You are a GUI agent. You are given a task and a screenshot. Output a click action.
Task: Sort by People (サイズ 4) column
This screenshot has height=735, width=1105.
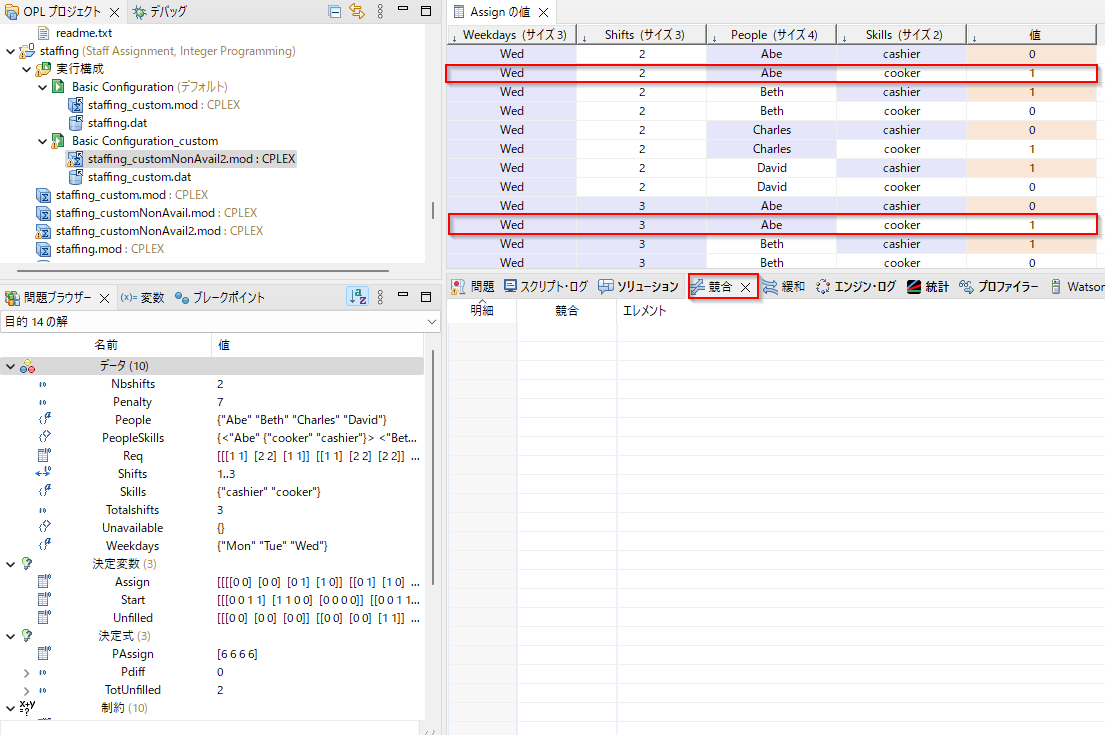(772, 35)
